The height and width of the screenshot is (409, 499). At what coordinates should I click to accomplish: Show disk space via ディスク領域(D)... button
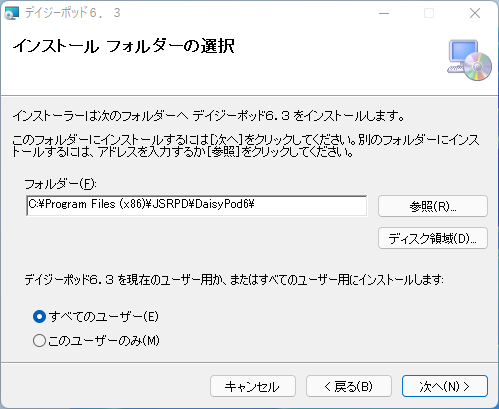[x=433, y=238]
